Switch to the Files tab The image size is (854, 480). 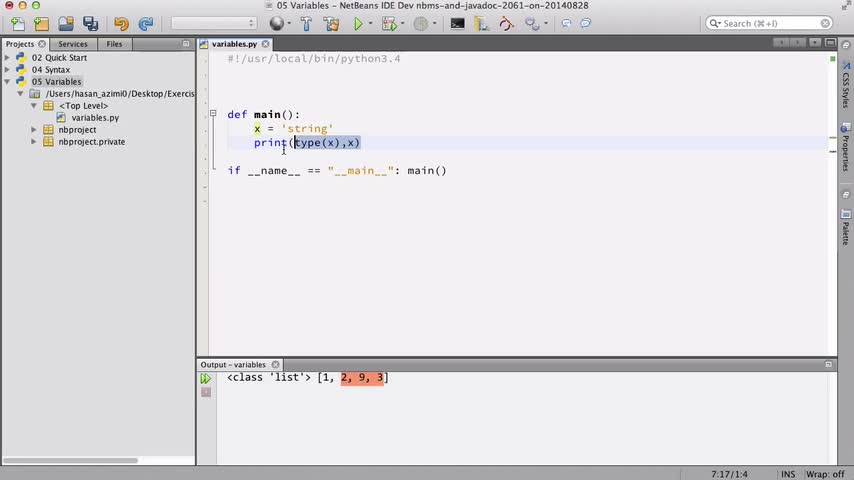click(x=114, y=44)
